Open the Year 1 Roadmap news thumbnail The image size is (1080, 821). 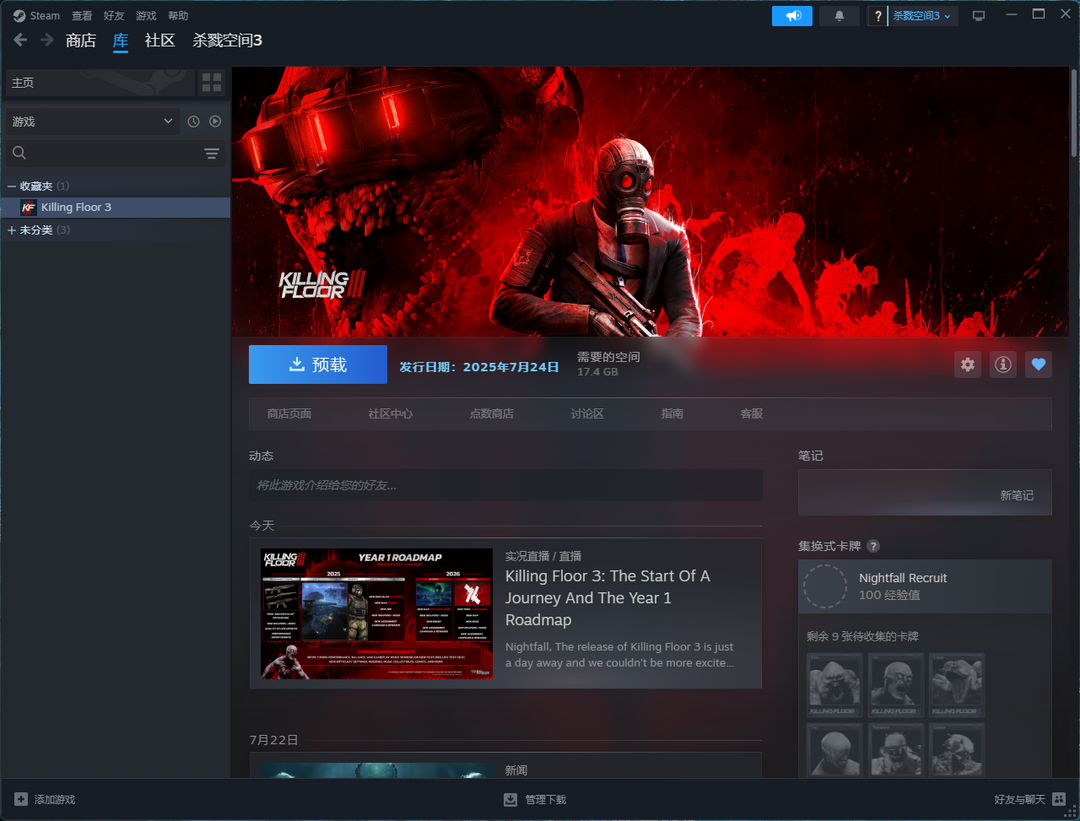click(x=377, y=614)
